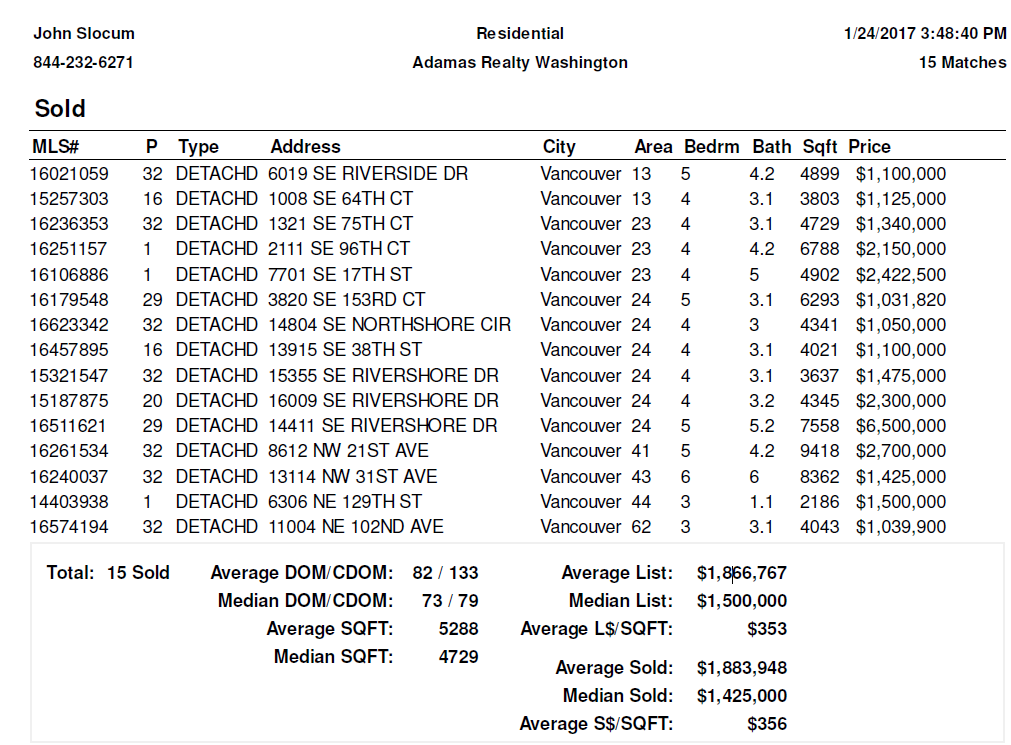Click the price $2,700,000
This screenshot has height=745, width=1011.
[901, 452]
